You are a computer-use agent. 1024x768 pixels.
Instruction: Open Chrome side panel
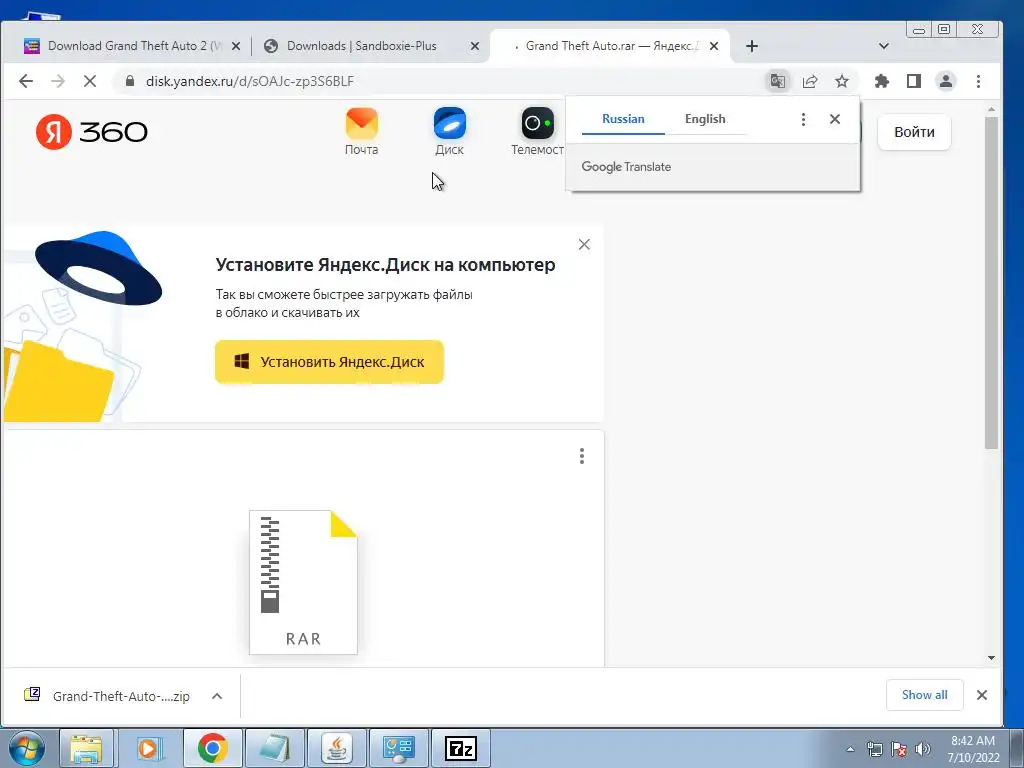(x=914, y=81)
